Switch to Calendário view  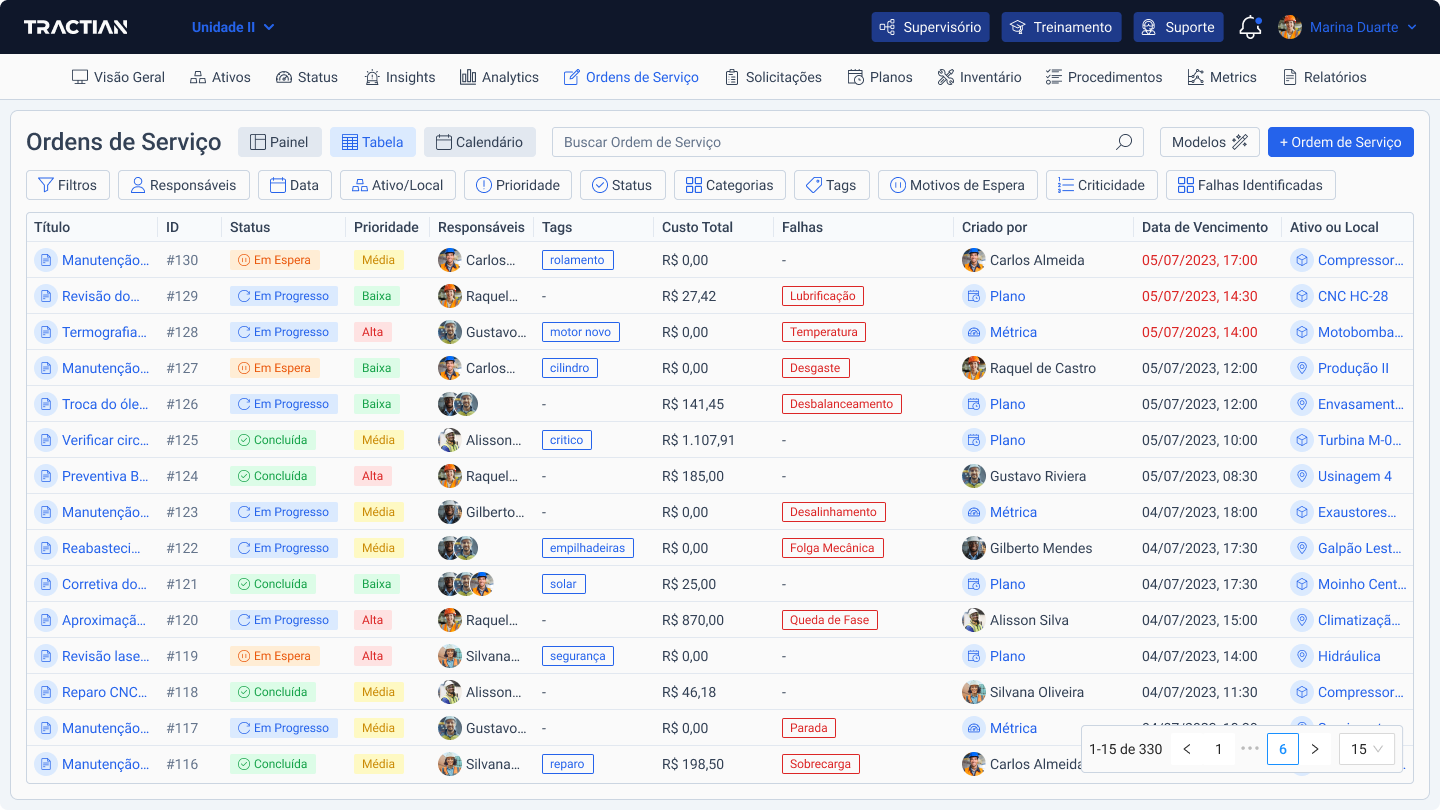479,142
